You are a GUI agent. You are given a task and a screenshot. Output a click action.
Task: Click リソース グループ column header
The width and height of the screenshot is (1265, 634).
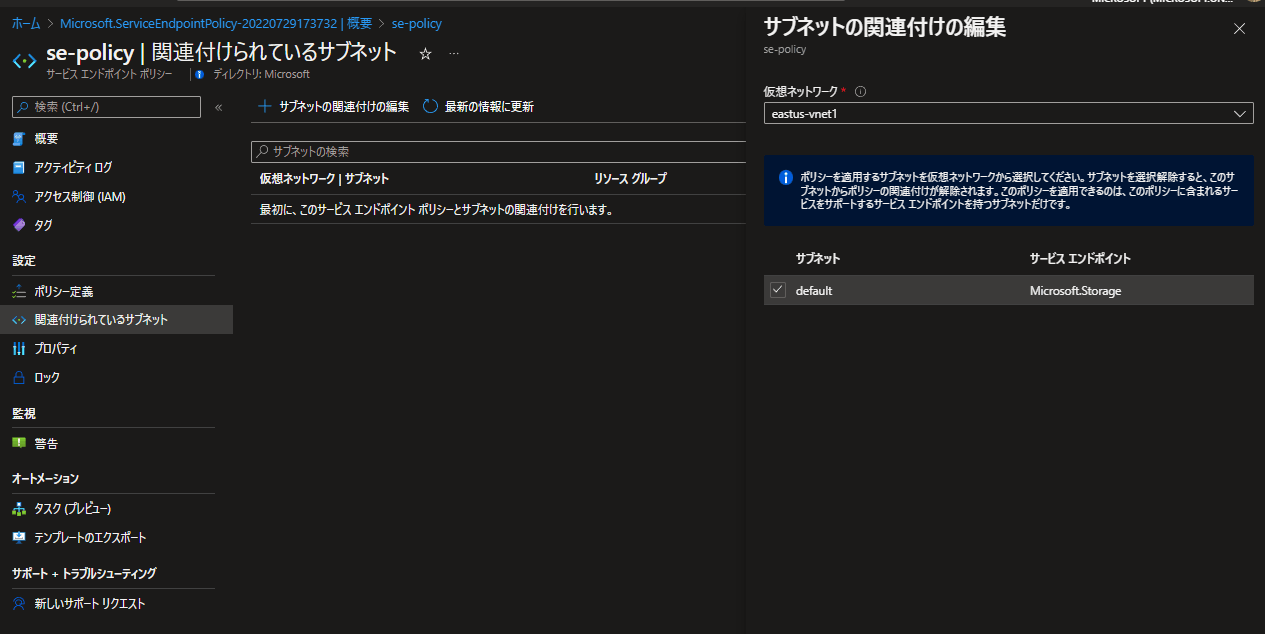coord(630,179)
